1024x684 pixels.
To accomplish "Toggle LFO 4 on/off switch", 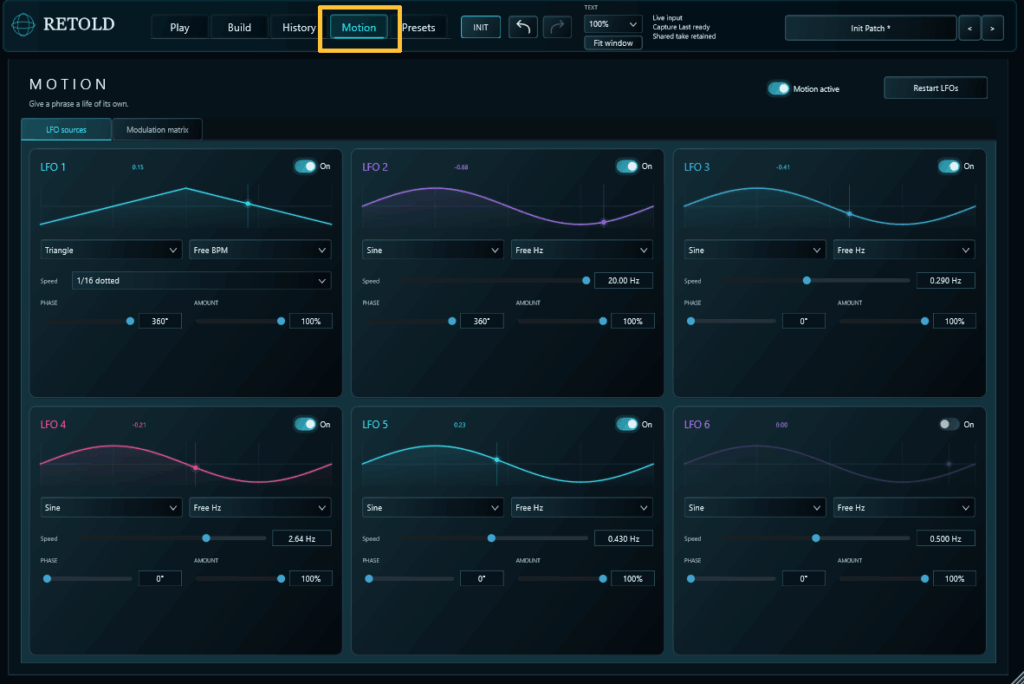I will pyautogui.click(x=305, y=425).
